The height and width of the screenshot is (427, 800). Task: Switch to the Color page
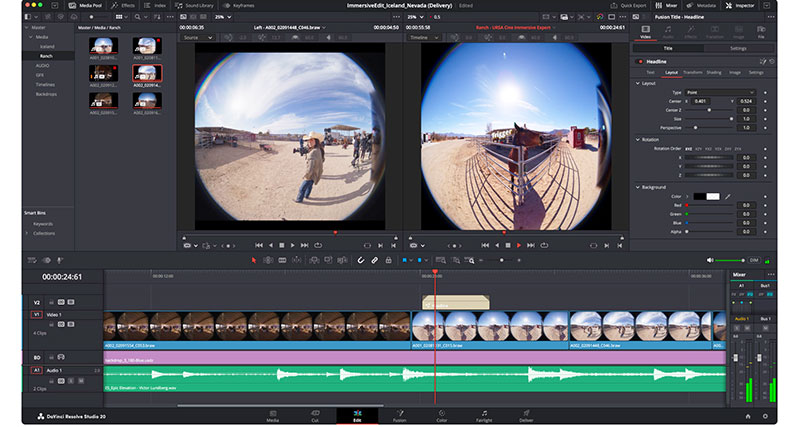pyautogui.click(x=442, y=416)
